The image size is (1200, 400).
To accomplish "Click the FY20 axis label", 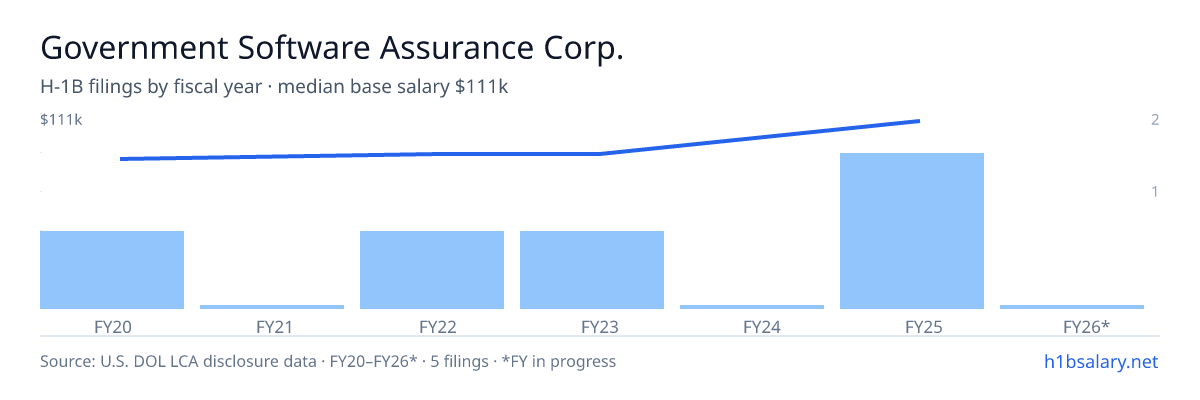I will pos(112,326).
